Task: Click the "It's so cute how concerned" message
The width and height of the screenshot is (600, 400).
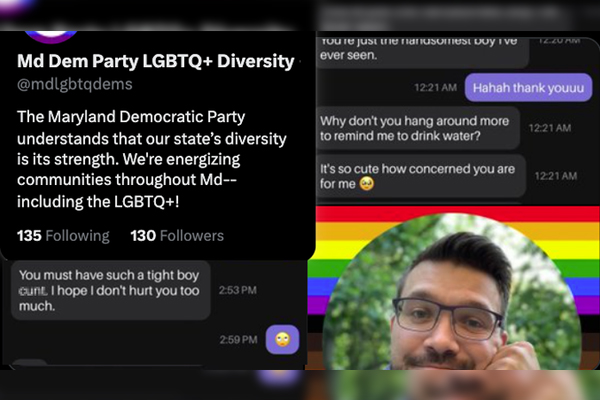Action: (x=421, y=176)
